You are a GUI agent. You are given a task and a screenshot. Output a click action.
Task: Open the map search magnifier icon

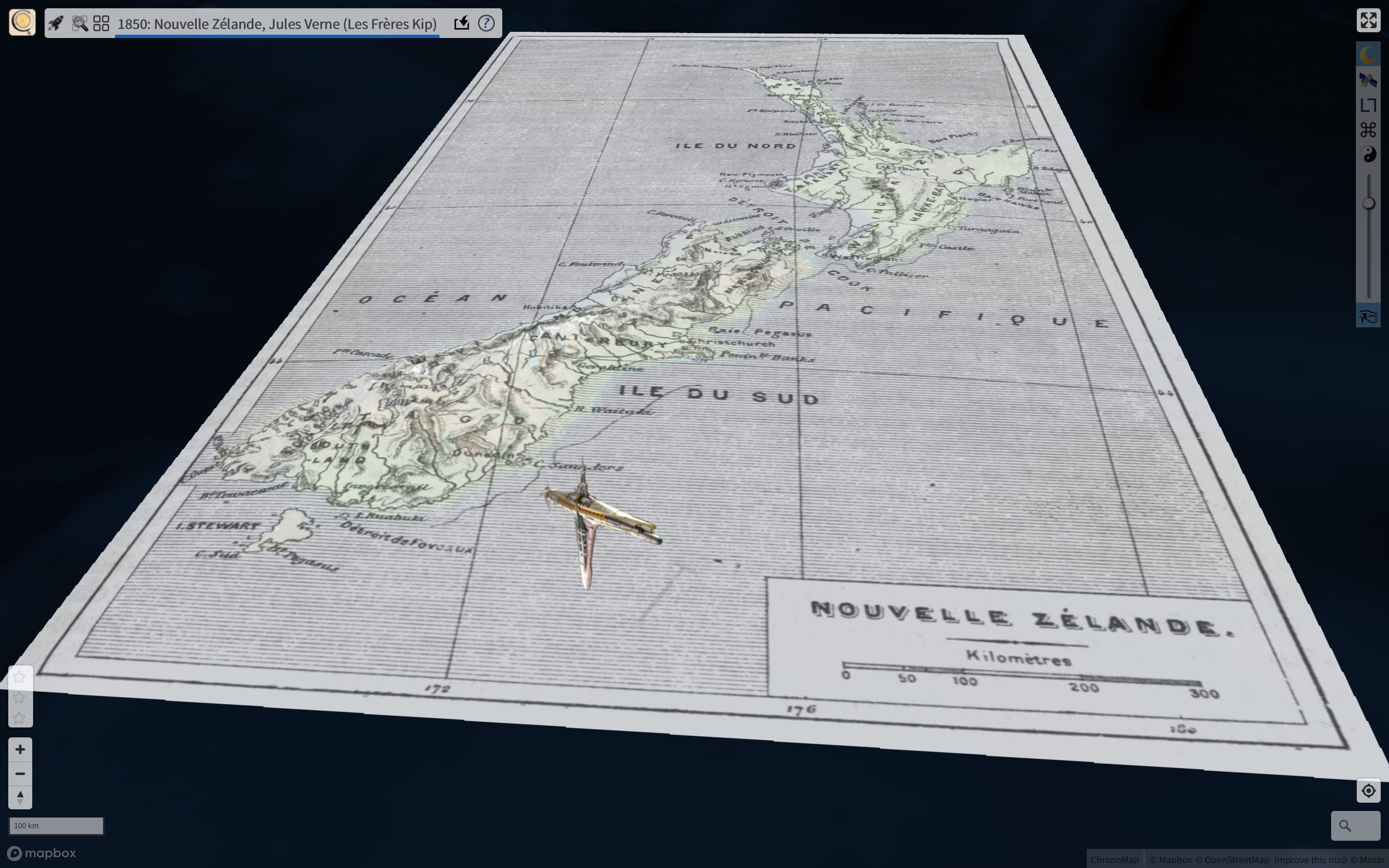(79, 24)
